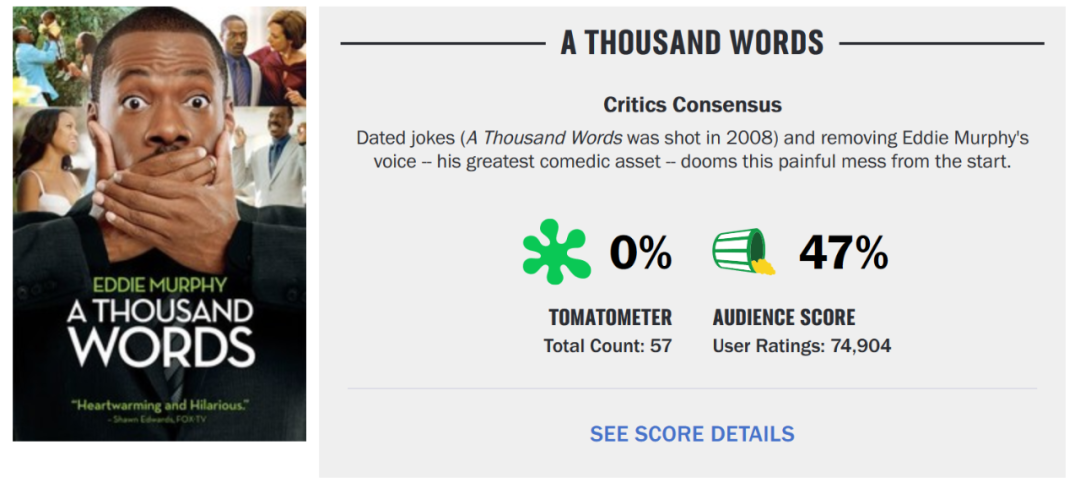Image resolution: width=1080 pixels, height=483 pixels.
Task: Click the divider line above score details
Action: point(692,389)
